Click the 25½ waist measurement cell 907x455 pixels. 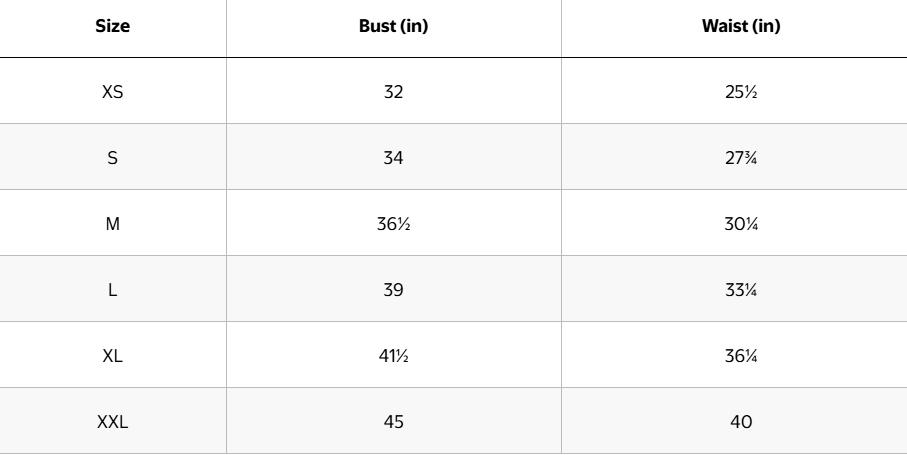tap(741, 91)
